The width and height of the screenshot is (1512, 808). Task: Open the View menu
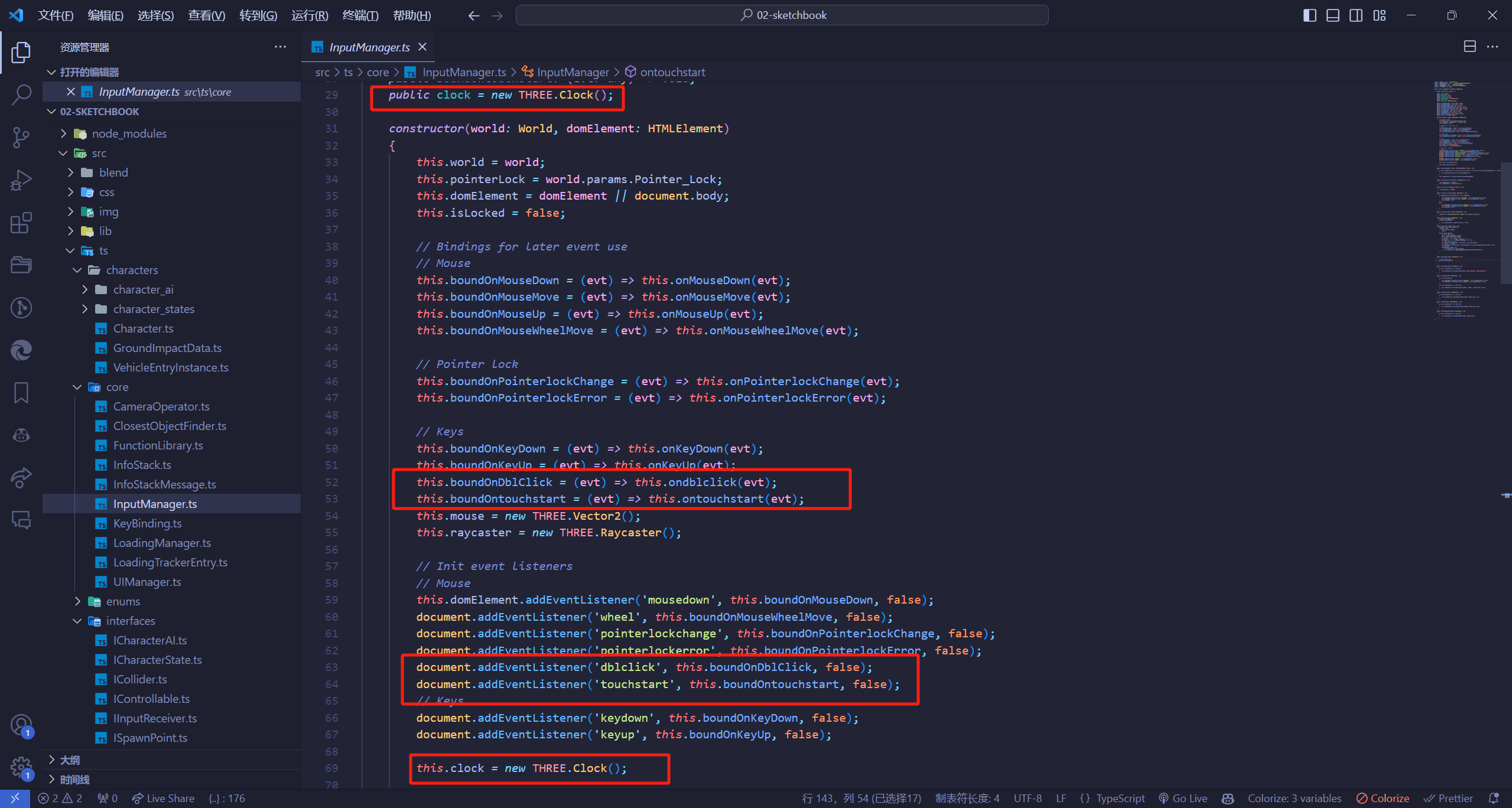206,15
